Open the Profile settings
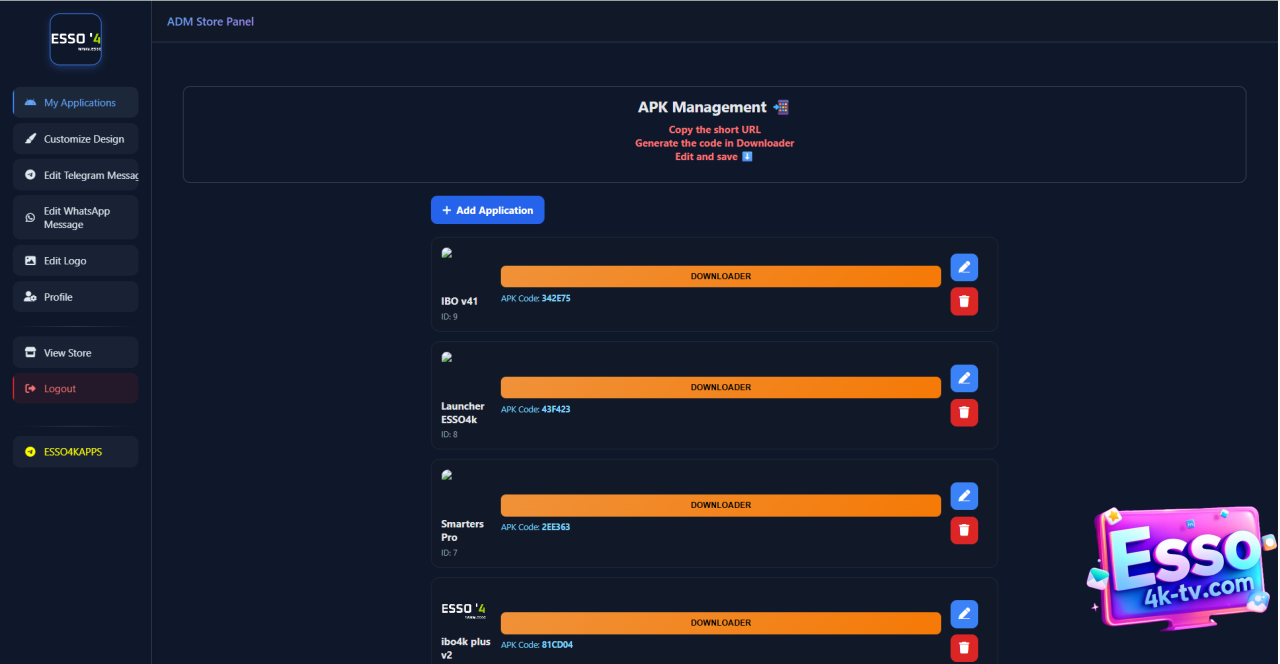Image resolution: width=1280 pixels, height=664 pixels. [76, 297]
